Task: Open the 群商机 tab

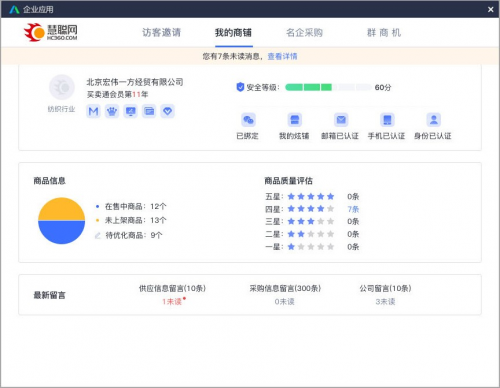Action: (x=384, y=32)
